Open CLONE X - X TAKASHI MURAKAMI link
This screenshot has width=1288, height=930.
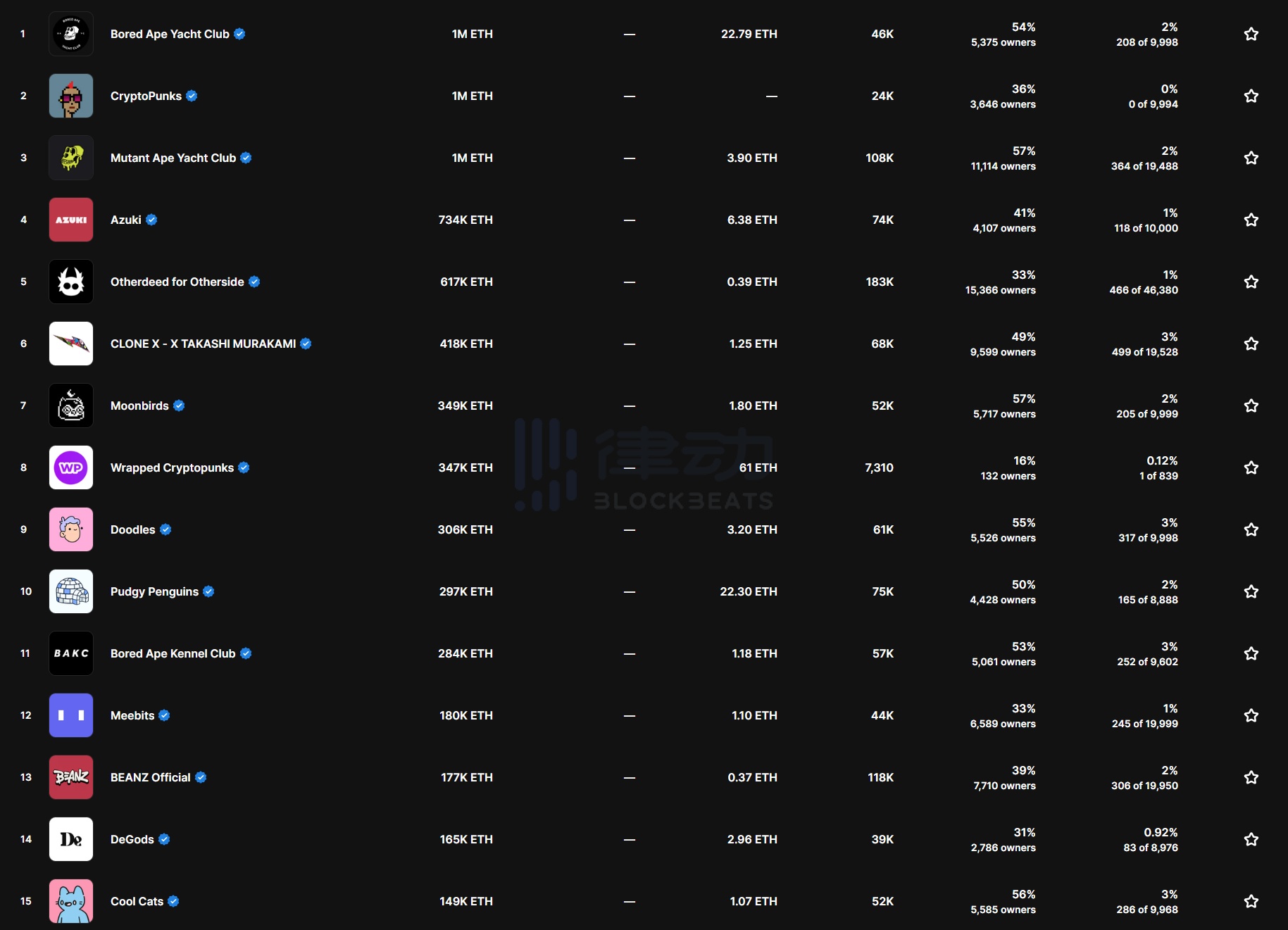(x=203, y=344)
